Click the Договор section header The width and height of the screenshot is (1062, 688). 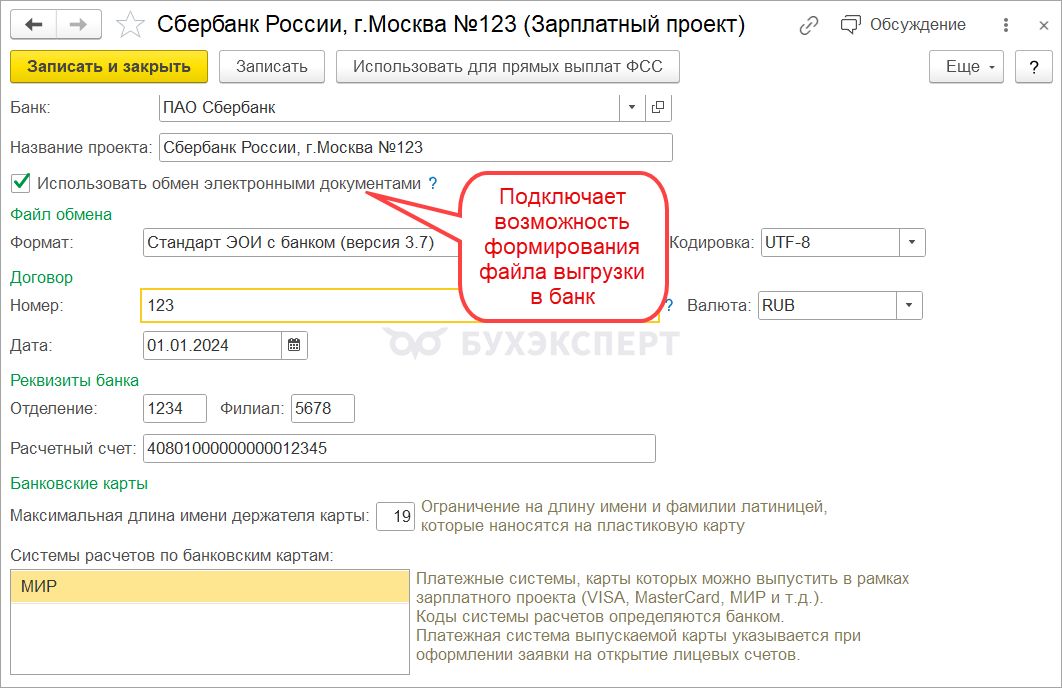41,278
